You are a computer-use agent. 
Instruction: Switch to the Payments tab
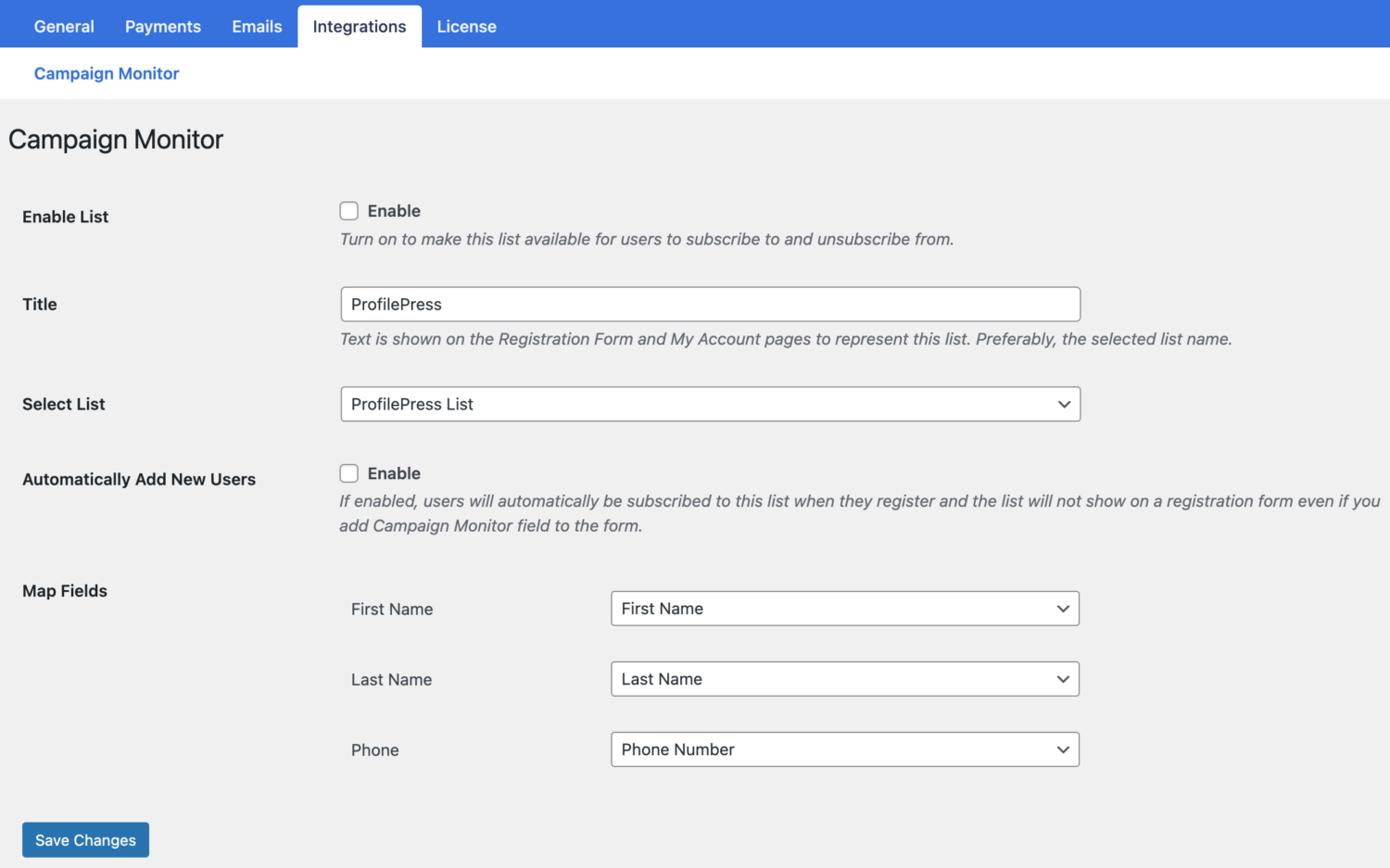click(163, 27)
